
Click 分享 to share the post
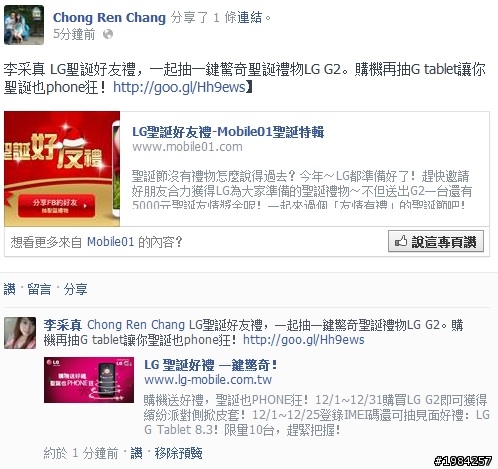pos(75,289)
